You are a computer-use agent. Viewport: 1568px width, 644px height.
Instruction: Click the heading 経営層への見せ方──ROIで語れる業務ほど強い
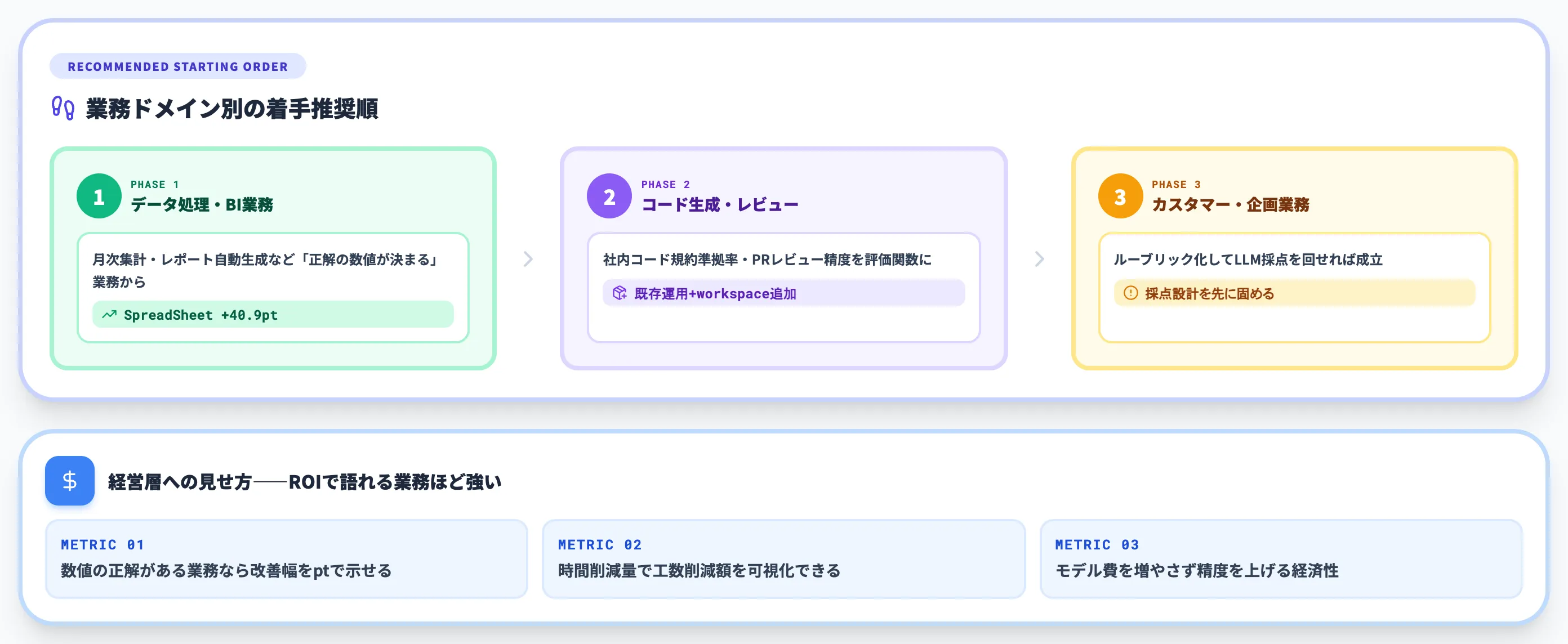coord(304,482)
